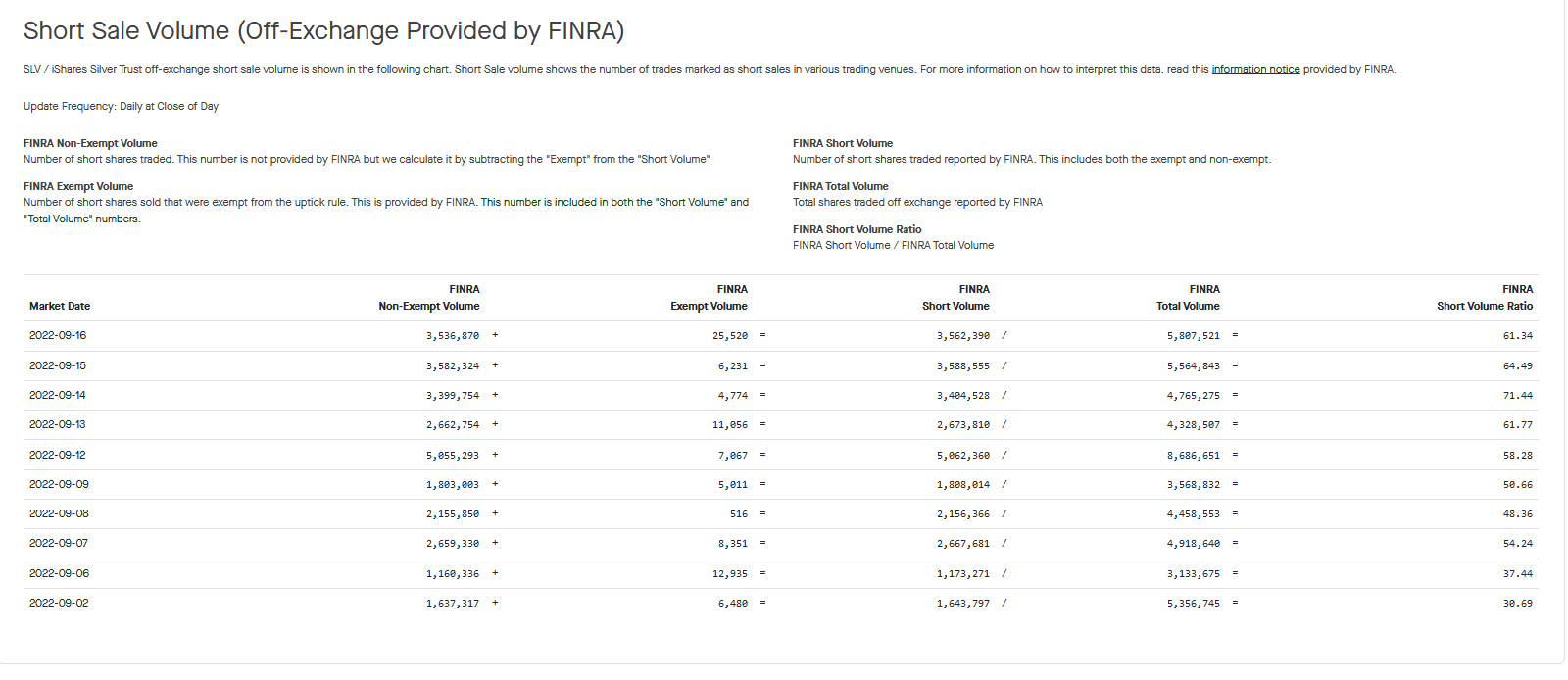Click non-exempt volume value 1,803,003
Image resolution: width=1568 pixels, height=680 pixels.
pos(453,485)
